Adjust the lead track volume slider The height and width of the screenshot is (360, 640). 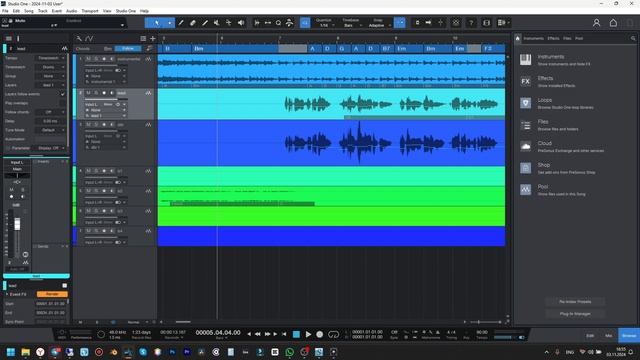[x=106, y=99]
